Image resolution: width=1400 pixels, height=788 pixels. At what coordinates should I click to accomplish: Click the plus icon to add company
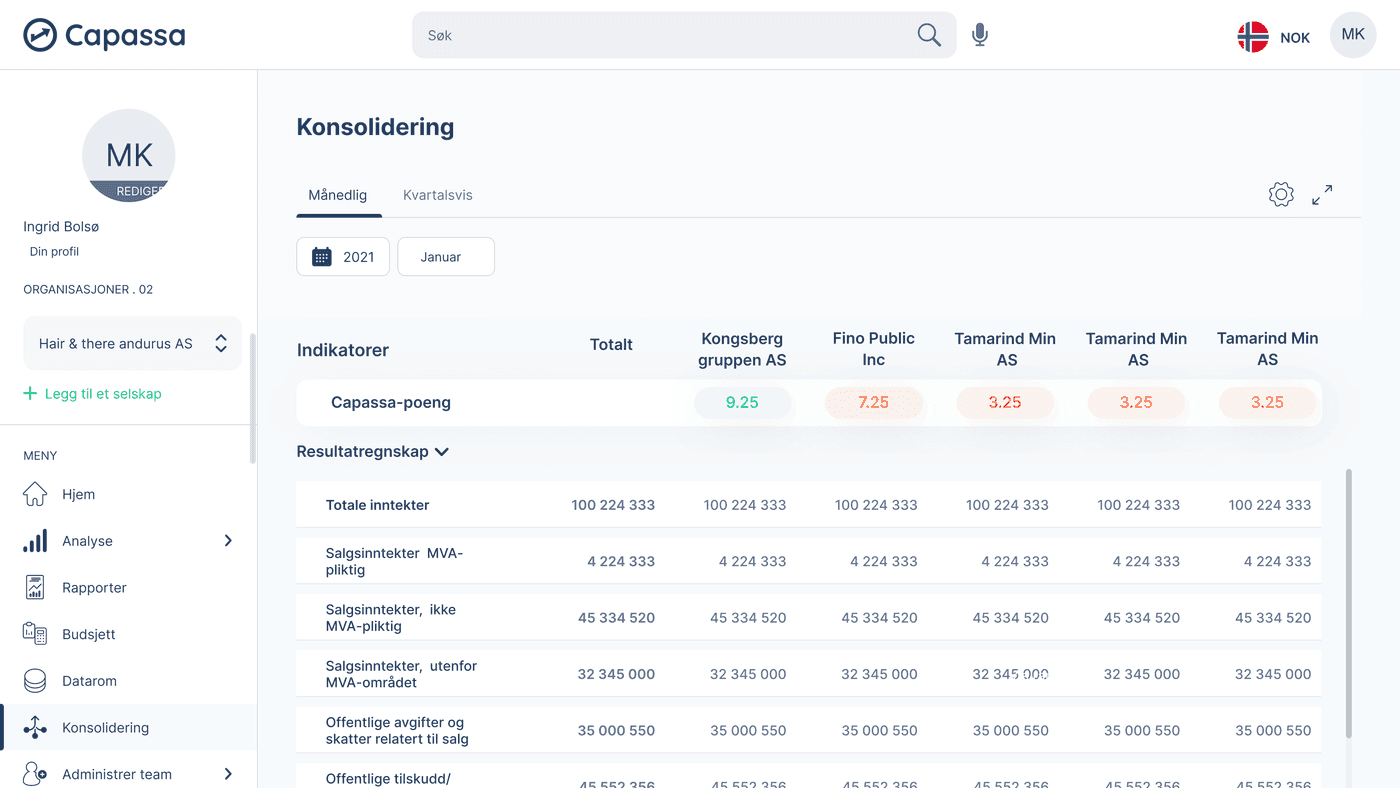click(x=30, y=394)
